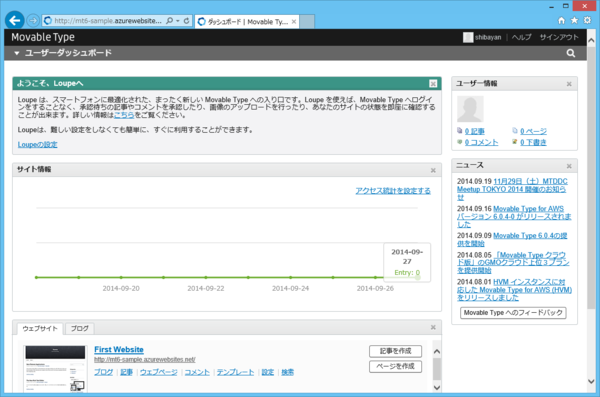This screenshot has height=397, width=600.
Task: Click the page scrollbar up arrow
Action: 591,40
